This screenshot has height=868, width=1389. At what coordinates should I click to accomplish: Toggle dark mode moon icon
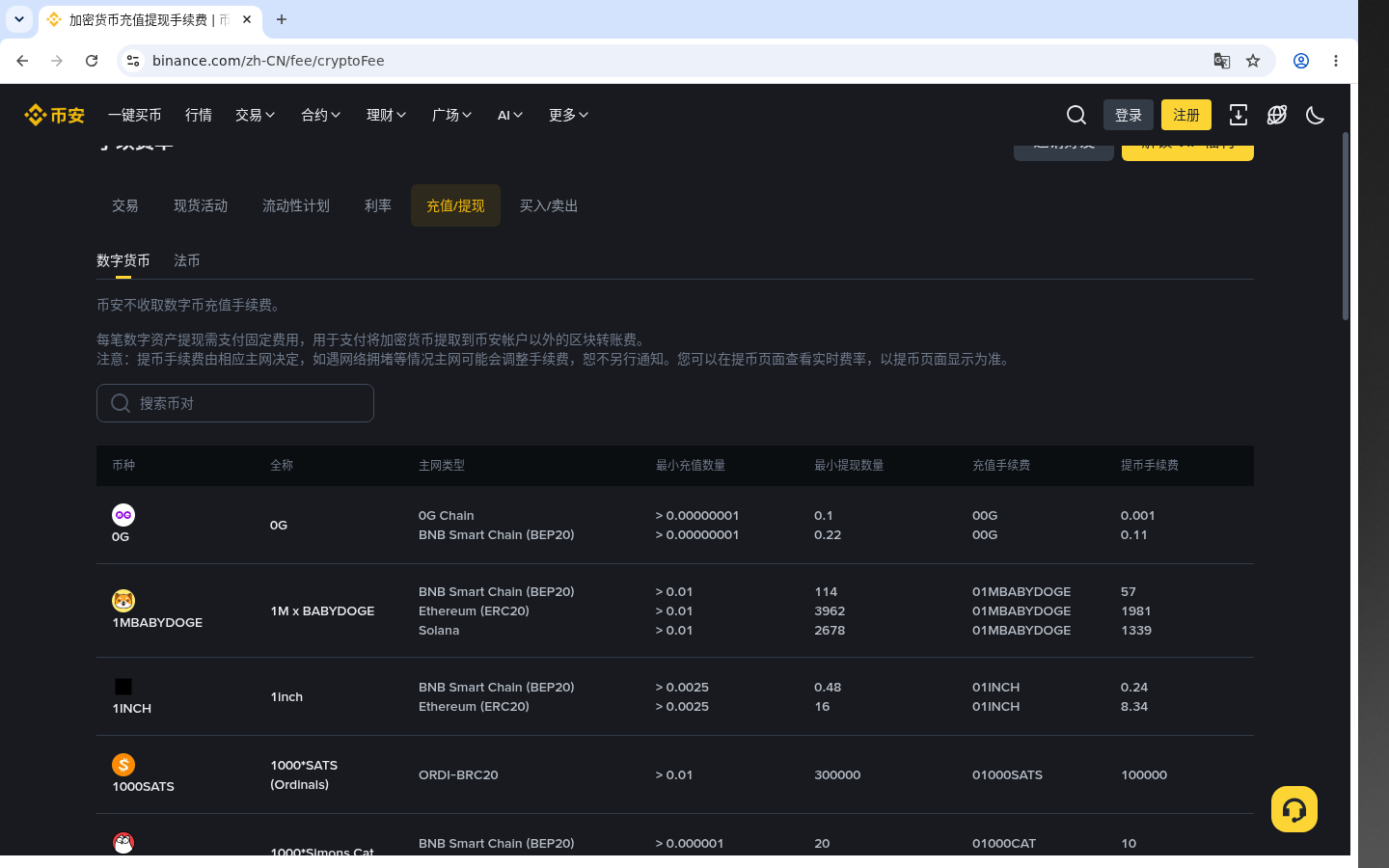1316,115
